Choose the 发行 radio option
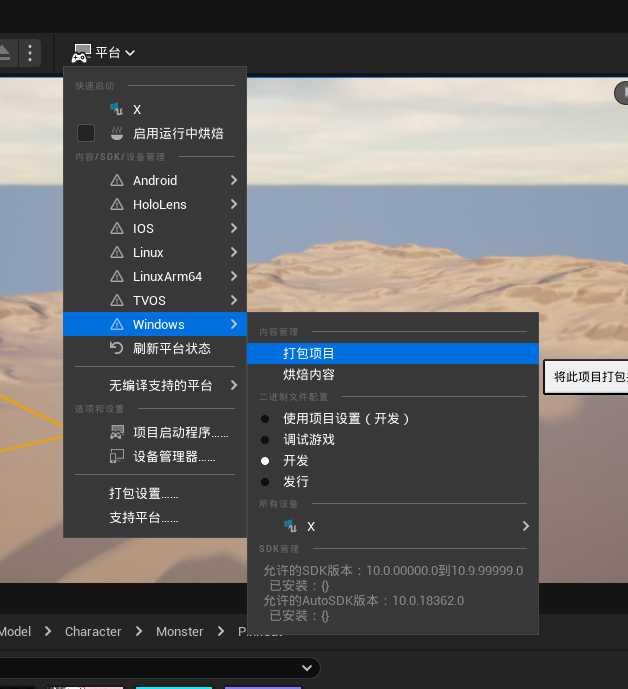Viewport: 628px width, 689px height. pos(265,482)
